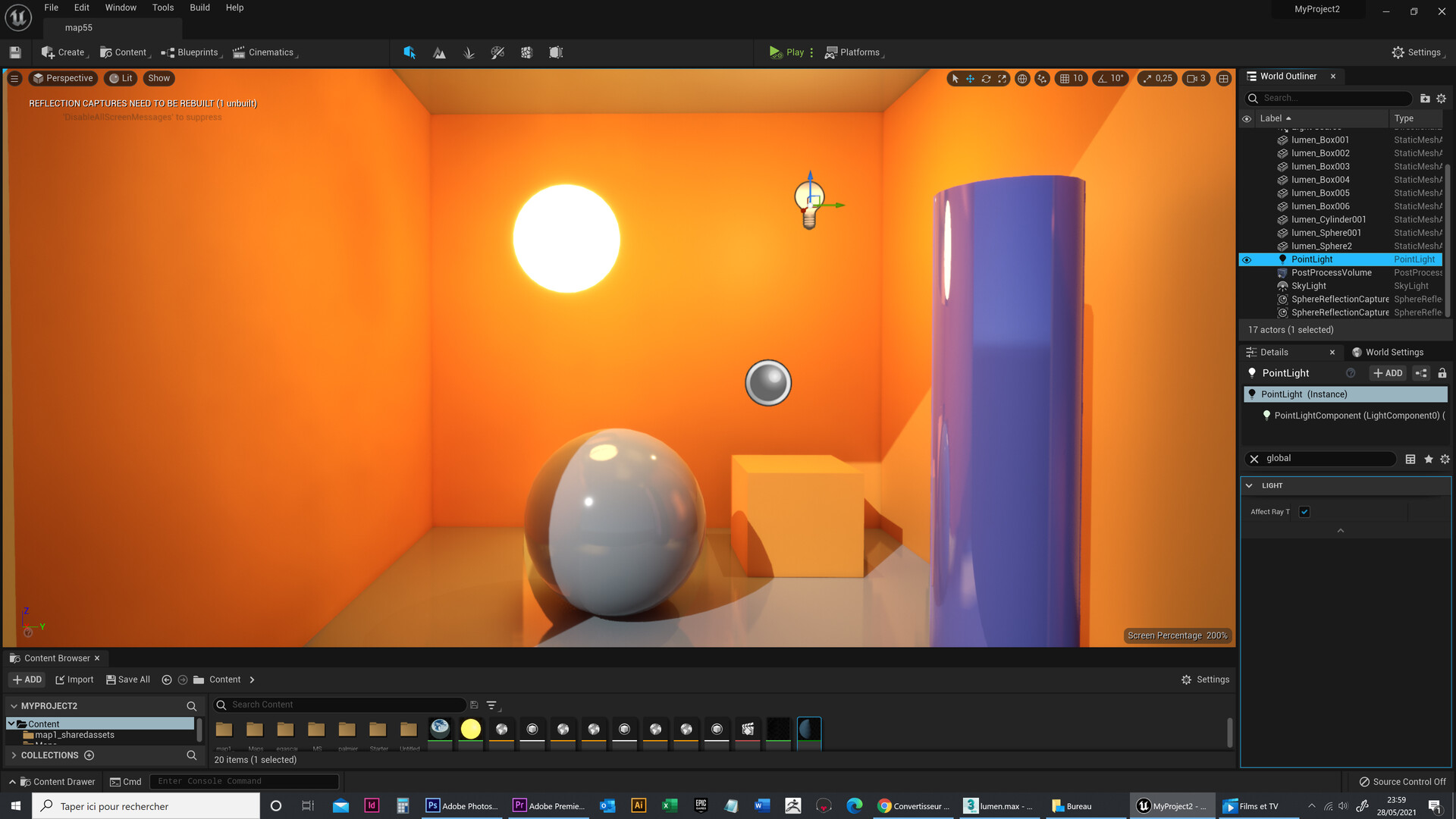Open Foliage mode from the mode toolbar
The height and width of the screenshot is (819, 1456).
click(469, 52)
